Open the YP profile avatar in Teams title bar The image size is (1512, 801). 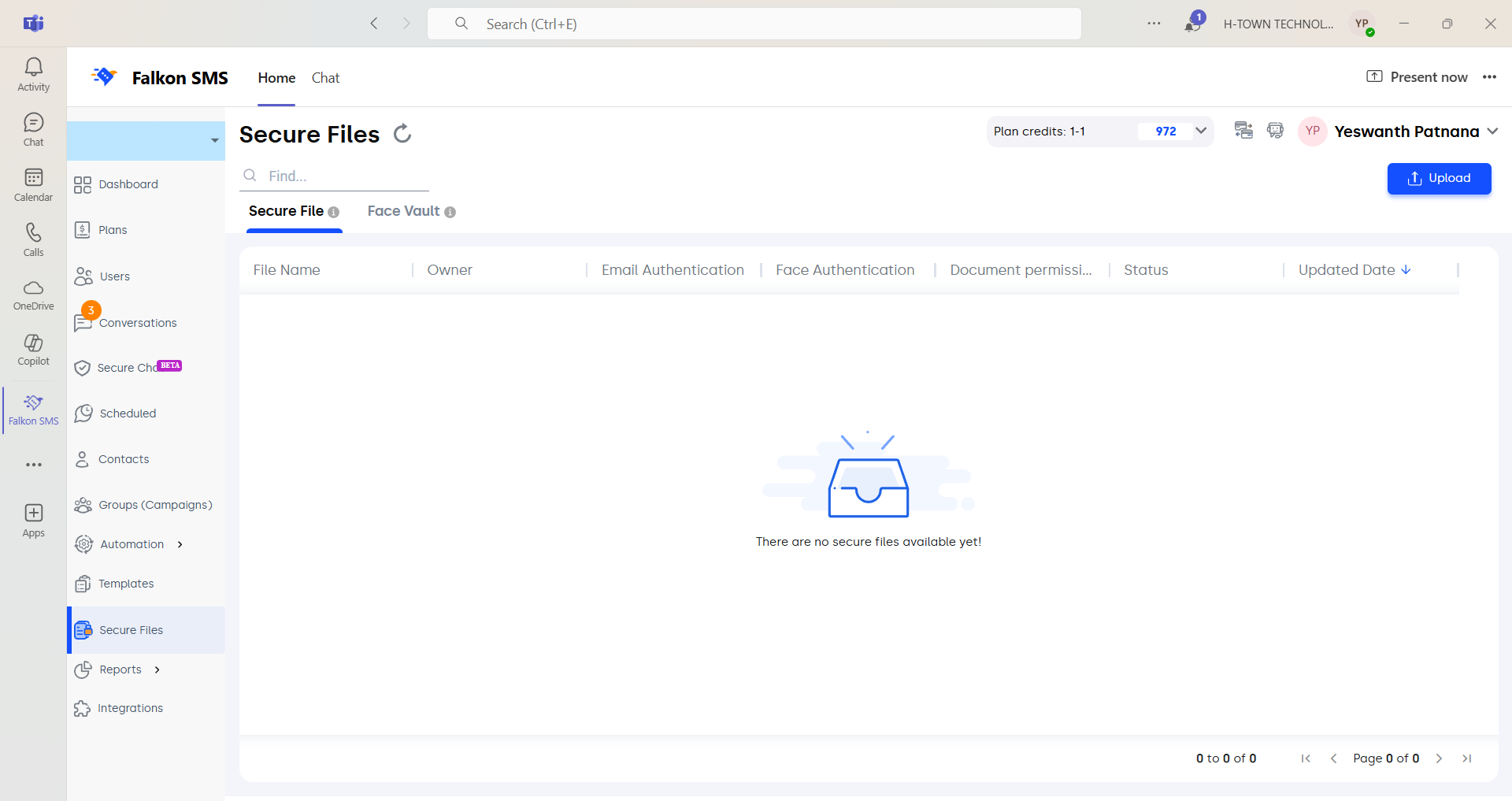1363,24
